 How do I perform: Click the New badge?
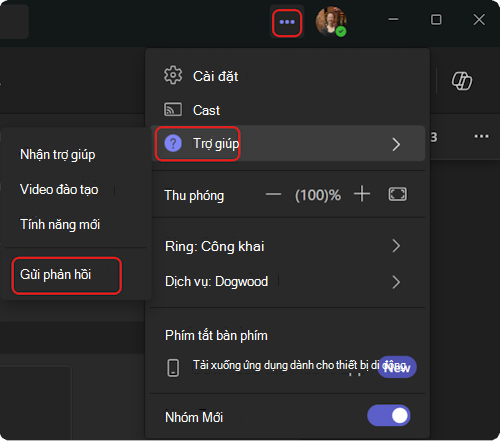click(397, 367)
